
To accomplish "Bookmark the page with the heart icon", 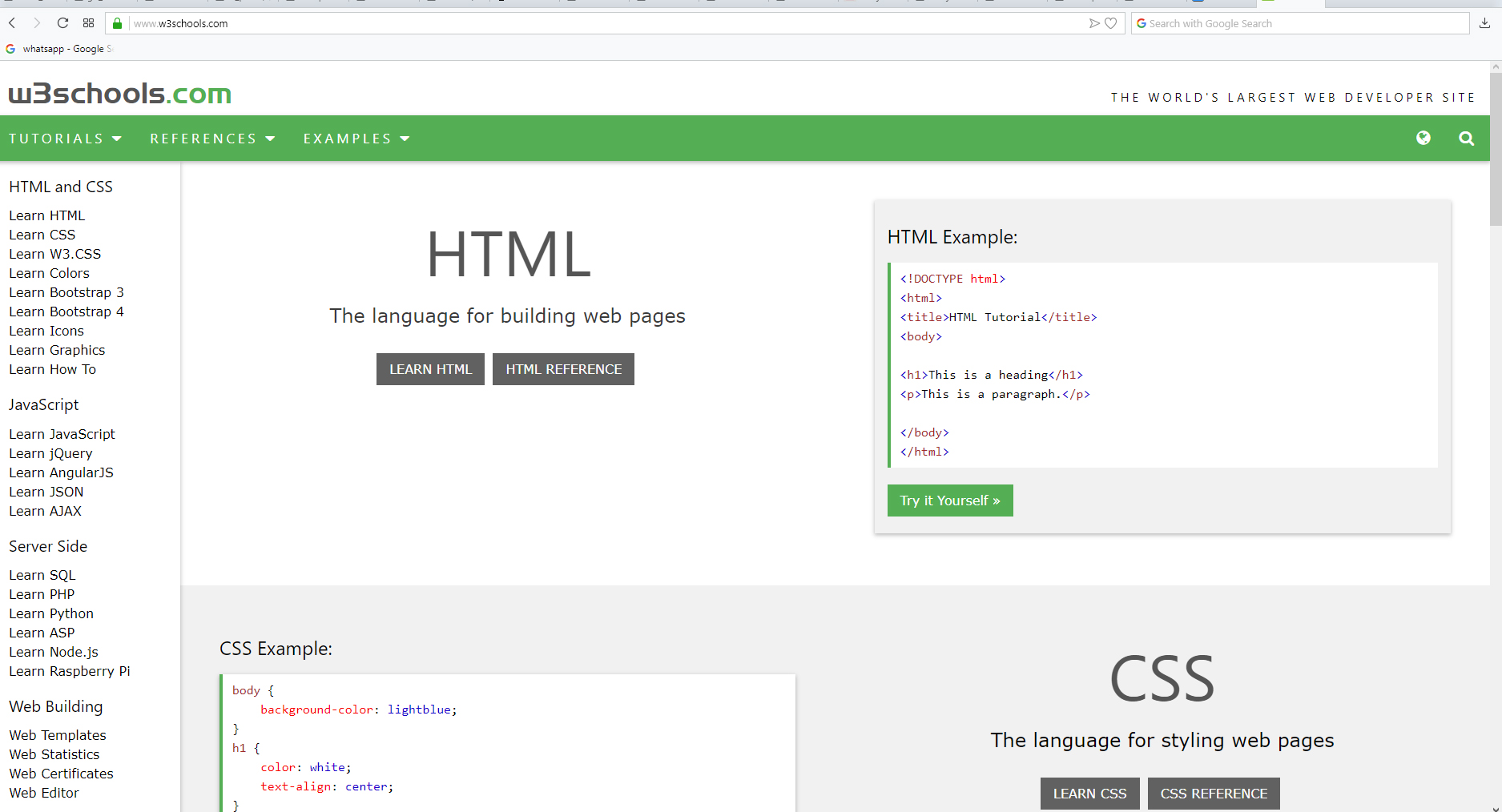I will click(1111, 23).
